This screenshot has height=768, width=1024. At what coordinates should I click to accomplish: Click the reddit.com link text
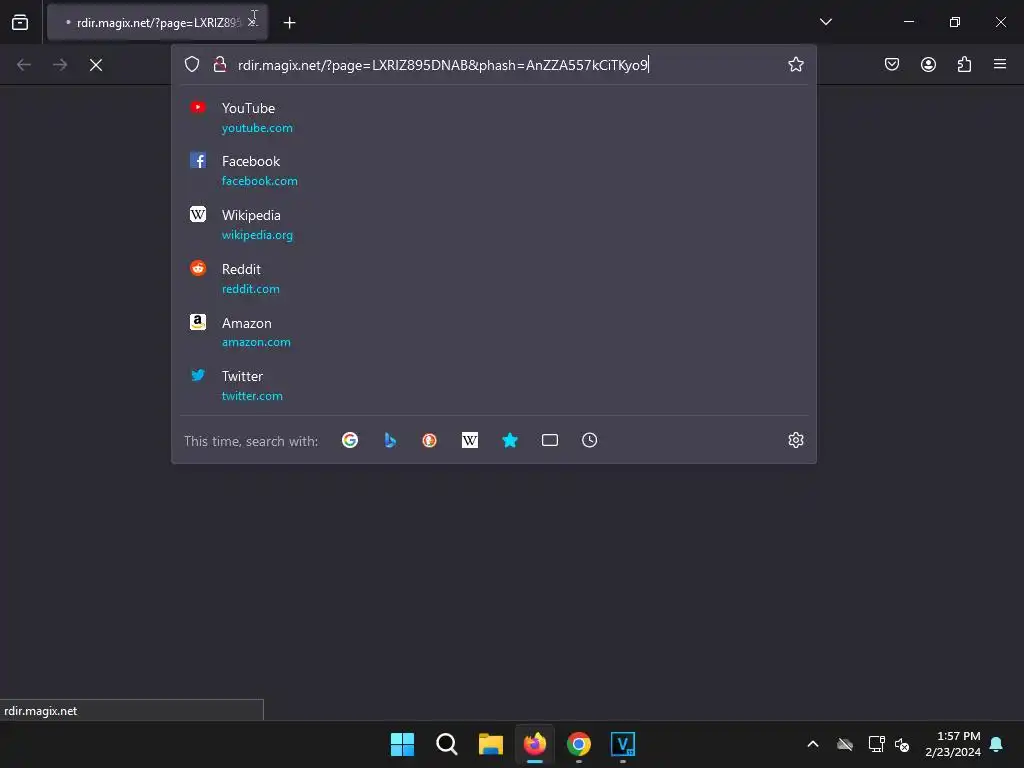pyautogui.click(x=251, y=289)
